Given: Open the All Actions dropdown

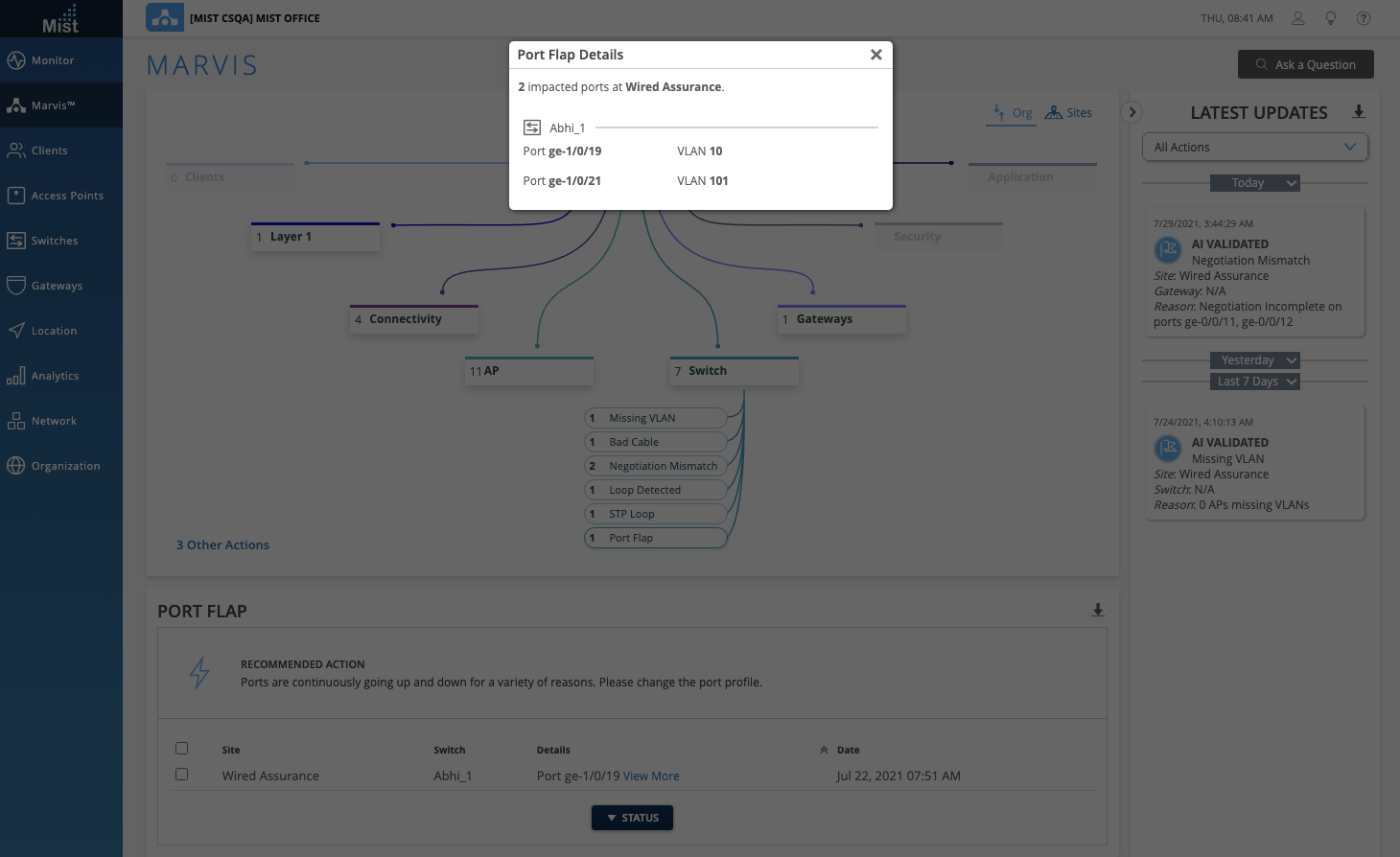Looking at the screenshot, I should click(x=1254, y=148).
